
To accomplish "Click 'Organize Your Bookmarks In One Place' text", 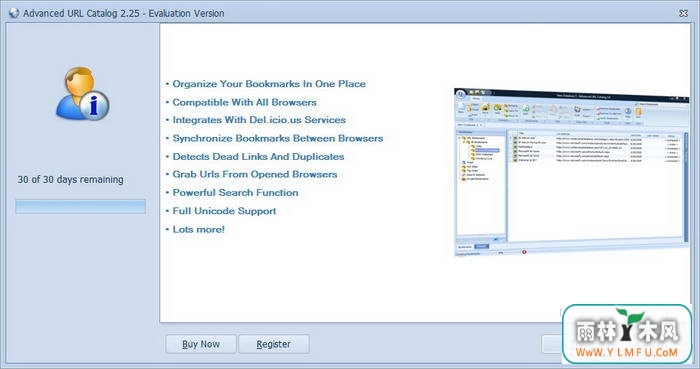I will point(269,84).
